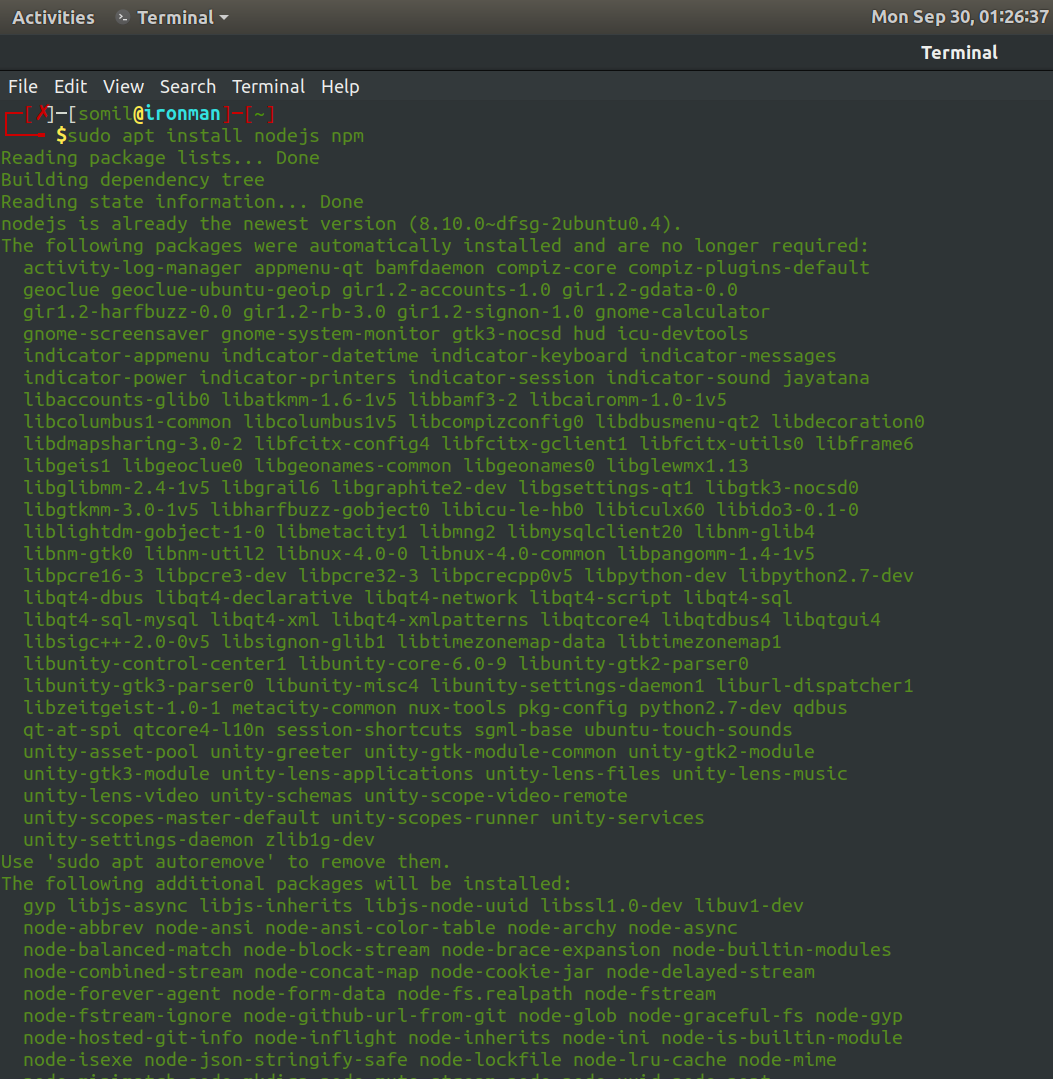Click 'zlib1g-dev' package name
Viewport: 1053px width, 1079px height.
click(x=320, y=840)
